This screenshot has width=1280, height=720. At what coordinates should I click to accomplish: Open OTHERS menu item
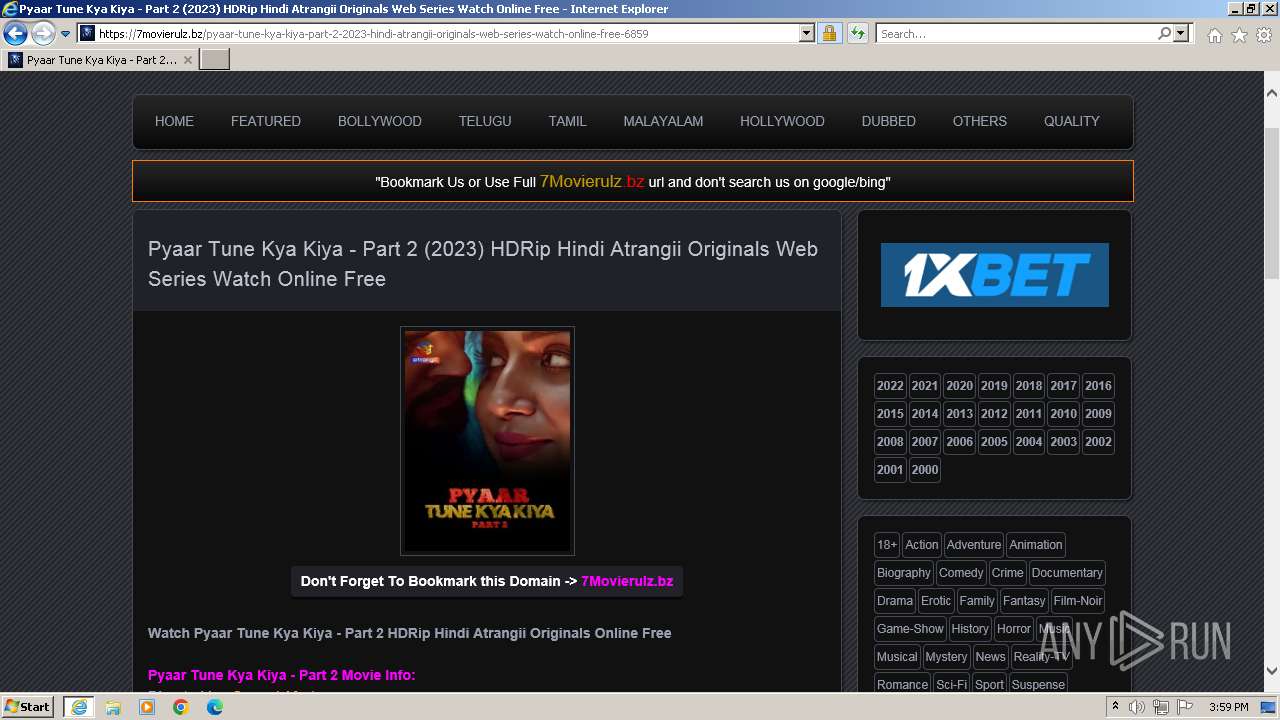tap(980, 121)
